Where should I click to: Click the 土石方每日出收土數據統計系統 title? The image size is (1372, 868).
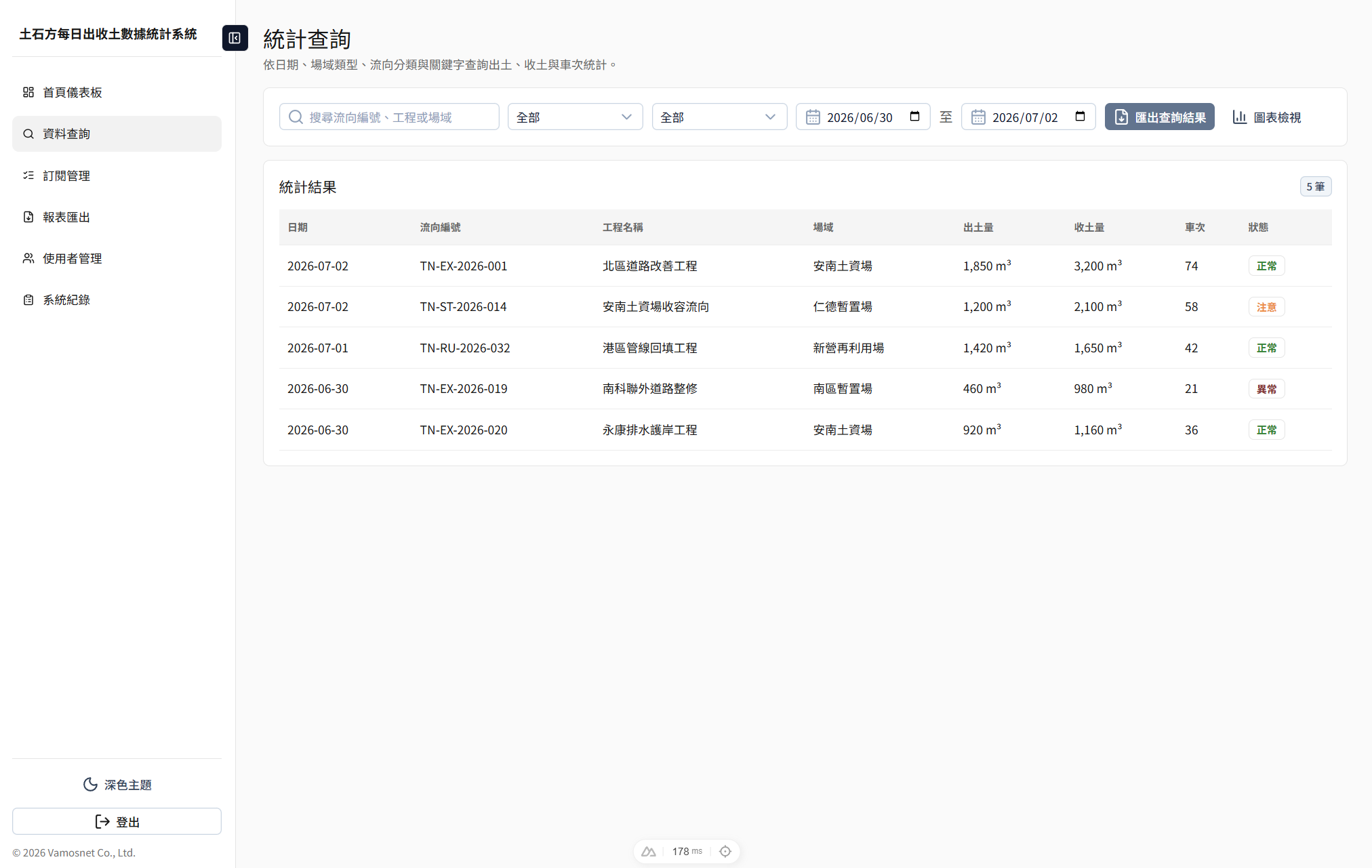108,35
